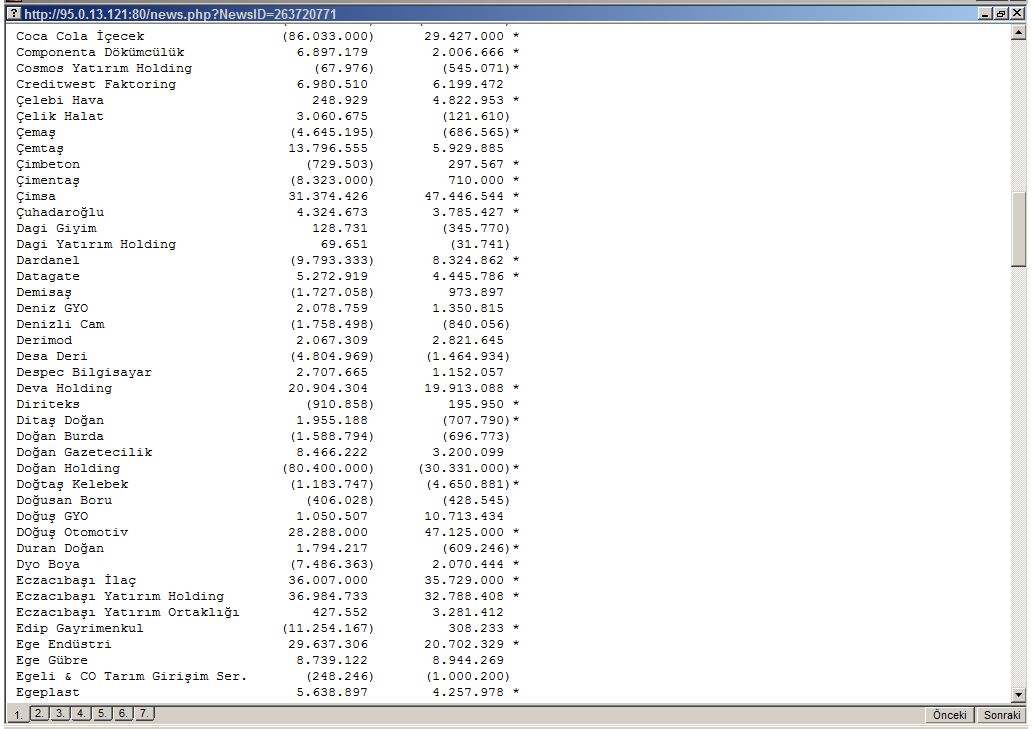Click the URL text in the title bar
The height and width of the screenshot is (729, 1032).
tap(180, 14)
